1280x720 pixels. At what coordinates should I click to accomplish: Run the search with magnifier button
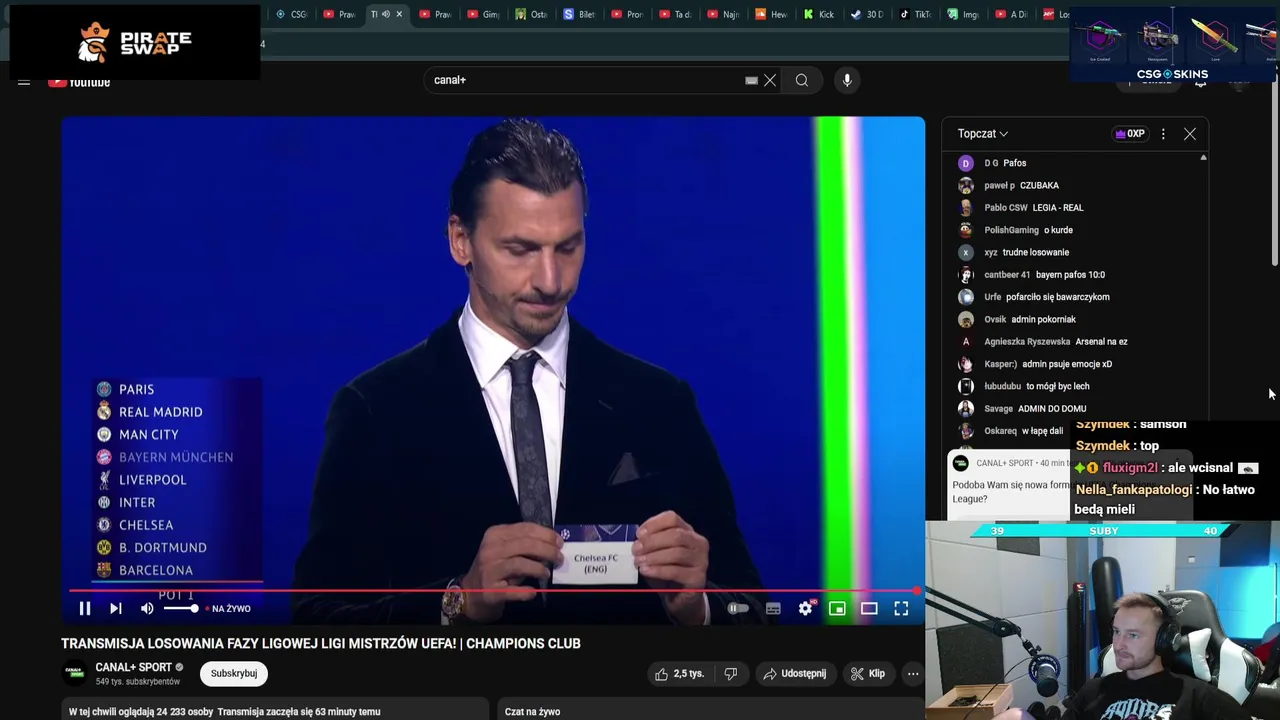[802, 80]
